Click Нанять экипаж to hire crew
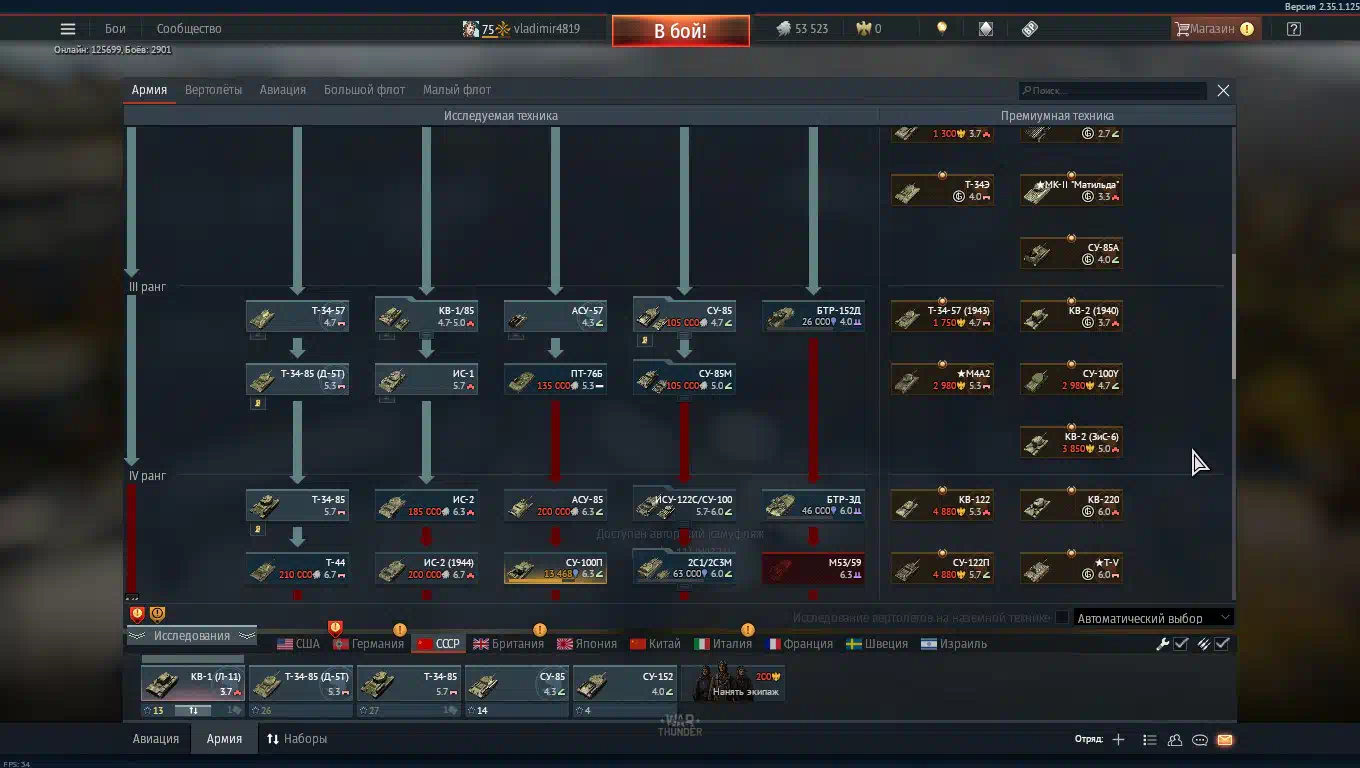The height and width of the screenshot is (768, 1360). click(734, 684)
